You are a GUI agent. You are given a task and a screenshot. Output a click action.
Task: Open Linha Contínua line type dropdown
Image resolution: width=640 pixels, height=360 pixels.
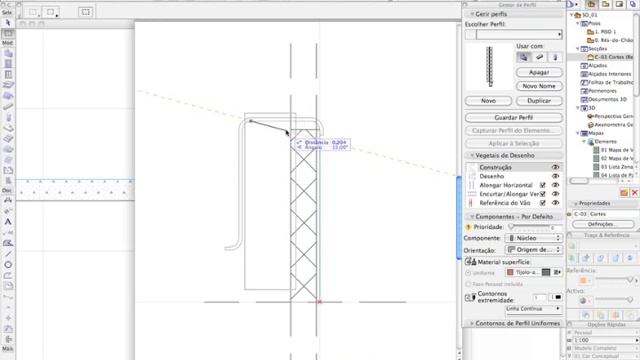[x=534, y=309]
